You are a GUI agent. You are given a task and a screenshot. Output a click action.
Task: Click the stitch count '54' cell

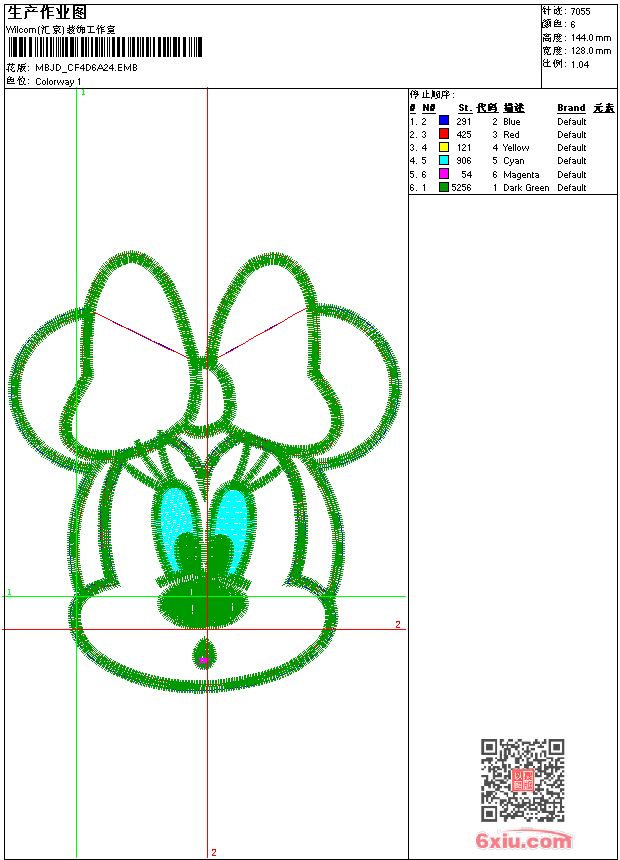tap(466, 174)
